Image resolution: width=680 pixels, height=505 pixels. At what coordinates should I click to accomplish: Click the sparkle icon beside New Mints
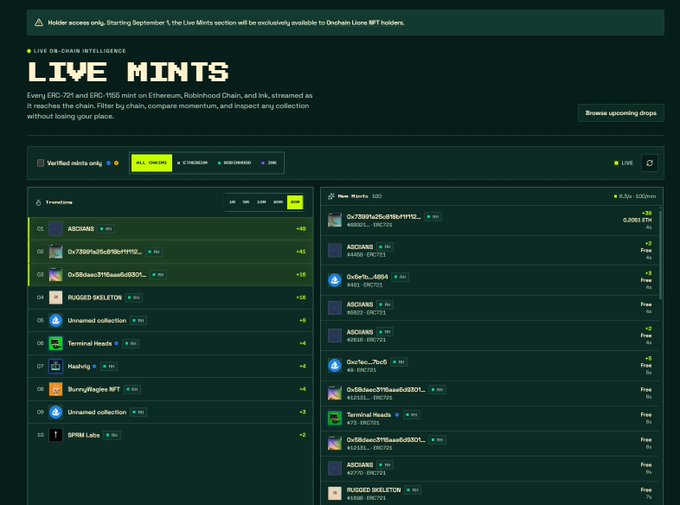[331, 196]
